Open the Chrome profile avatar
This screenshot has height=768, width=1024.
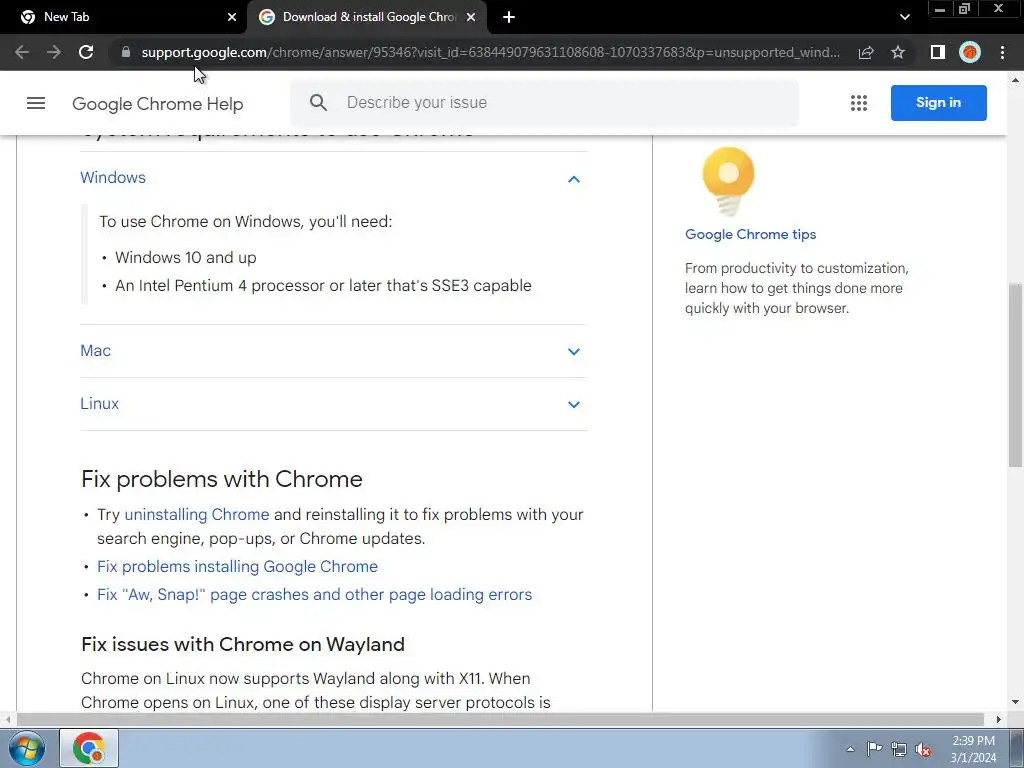(970, 52)
